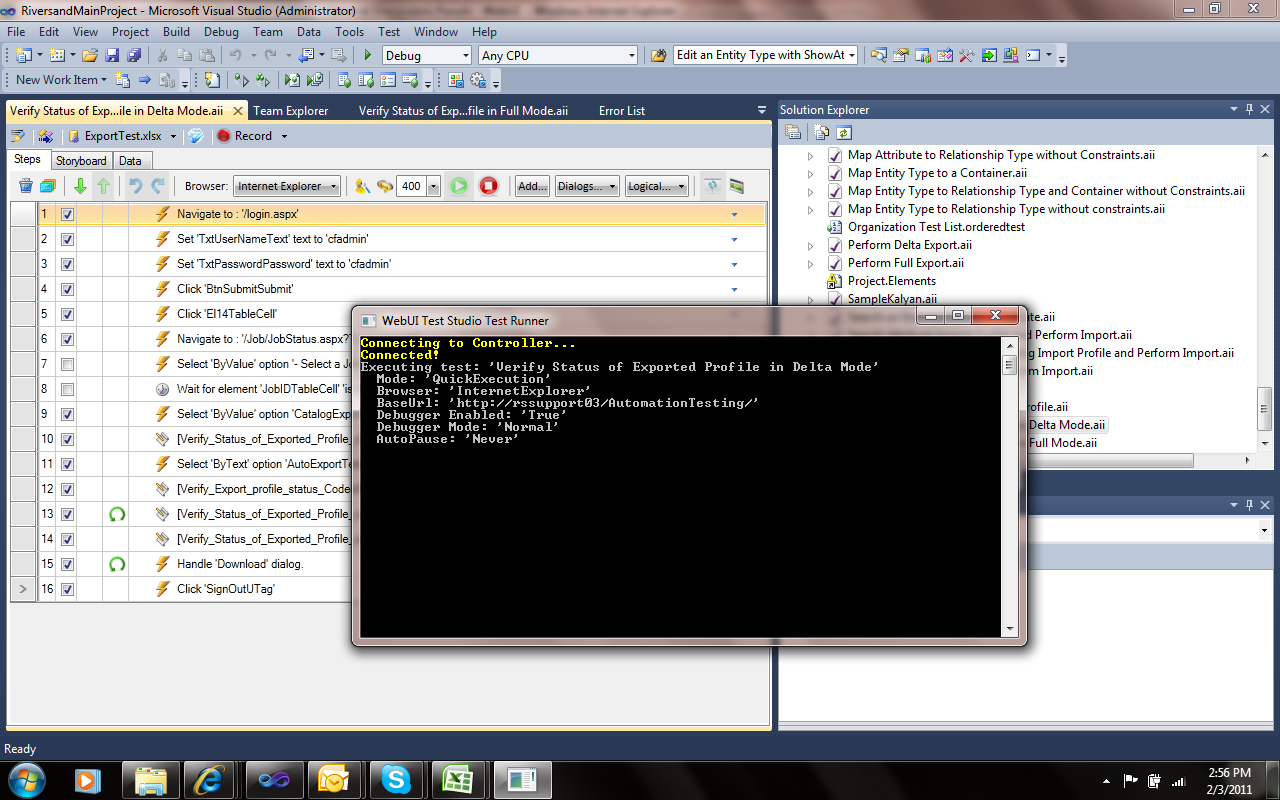Uncheck step 1 'Navigate to /login.aspx' checkbox
The height and width of the screenshot is (800, 1280).
67,214
